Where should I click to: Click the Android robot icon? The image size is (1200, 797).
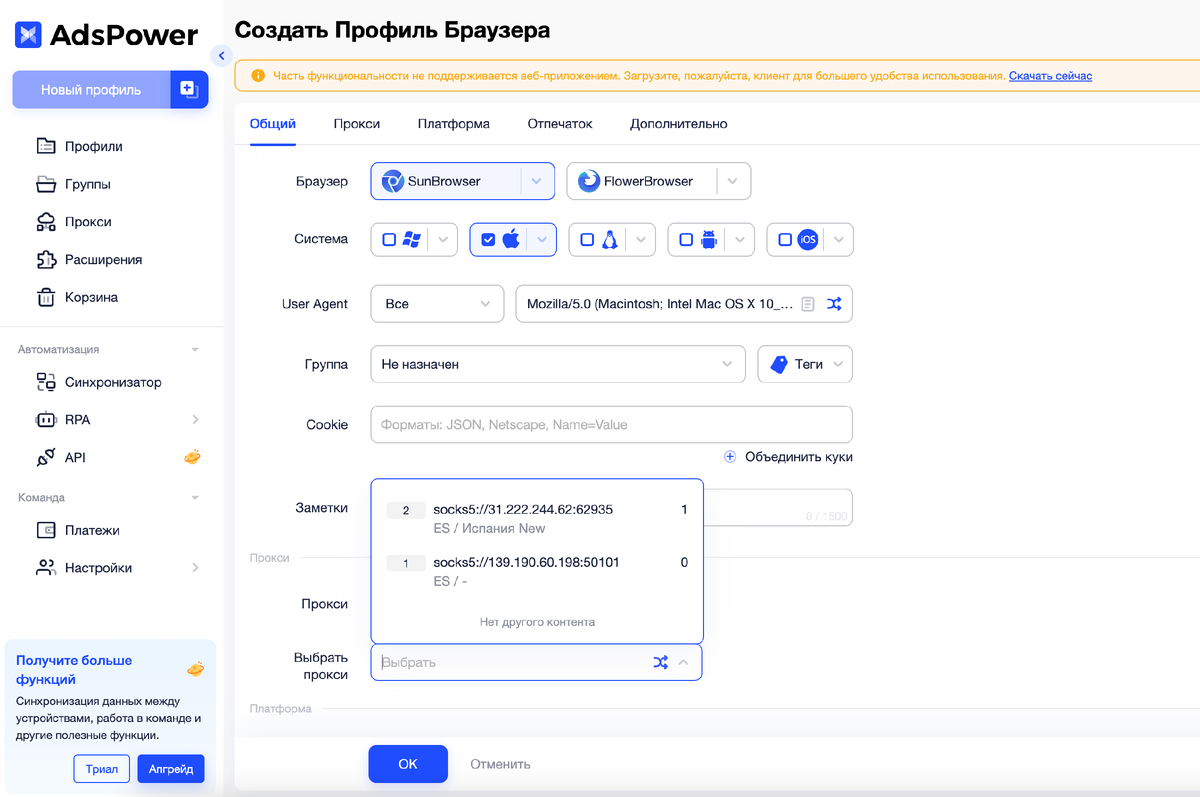pos(709,240)
